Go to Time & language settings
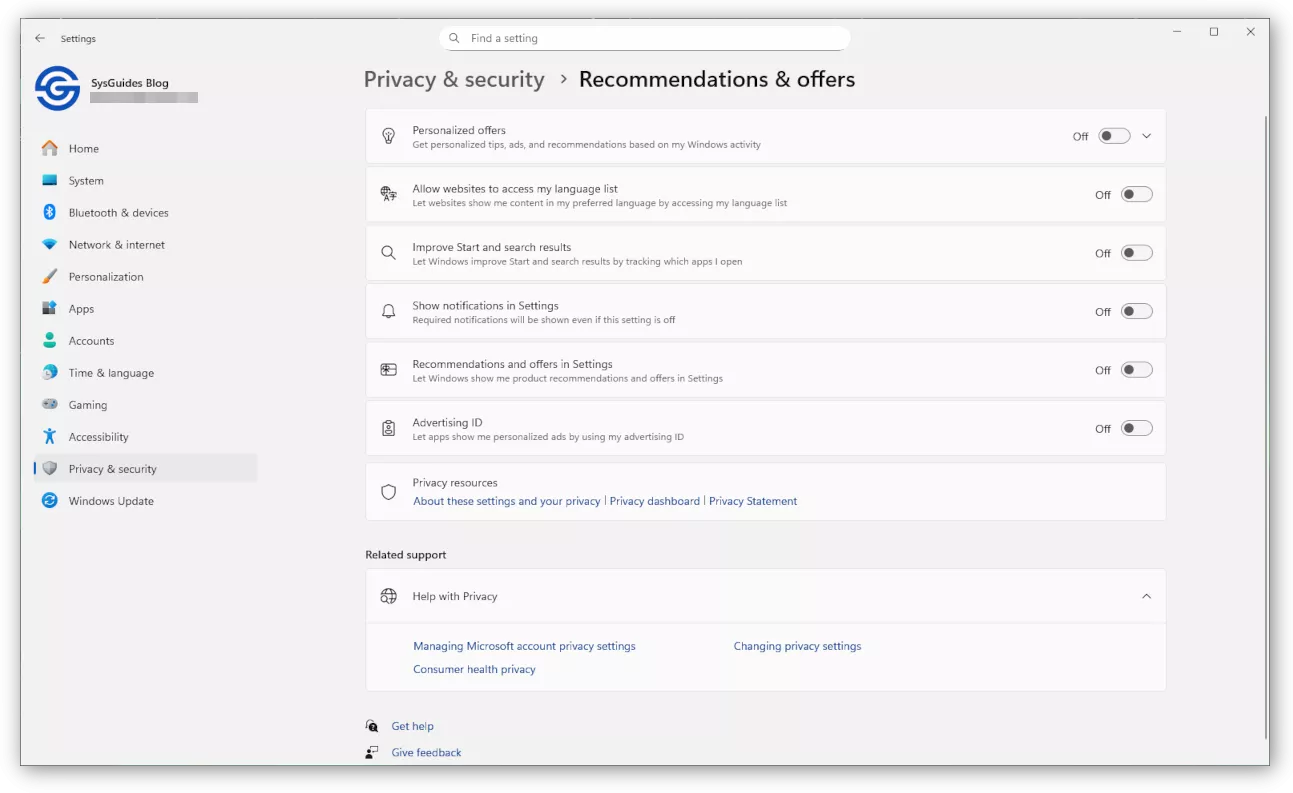The image size is (1293, 793). (111, 373)
